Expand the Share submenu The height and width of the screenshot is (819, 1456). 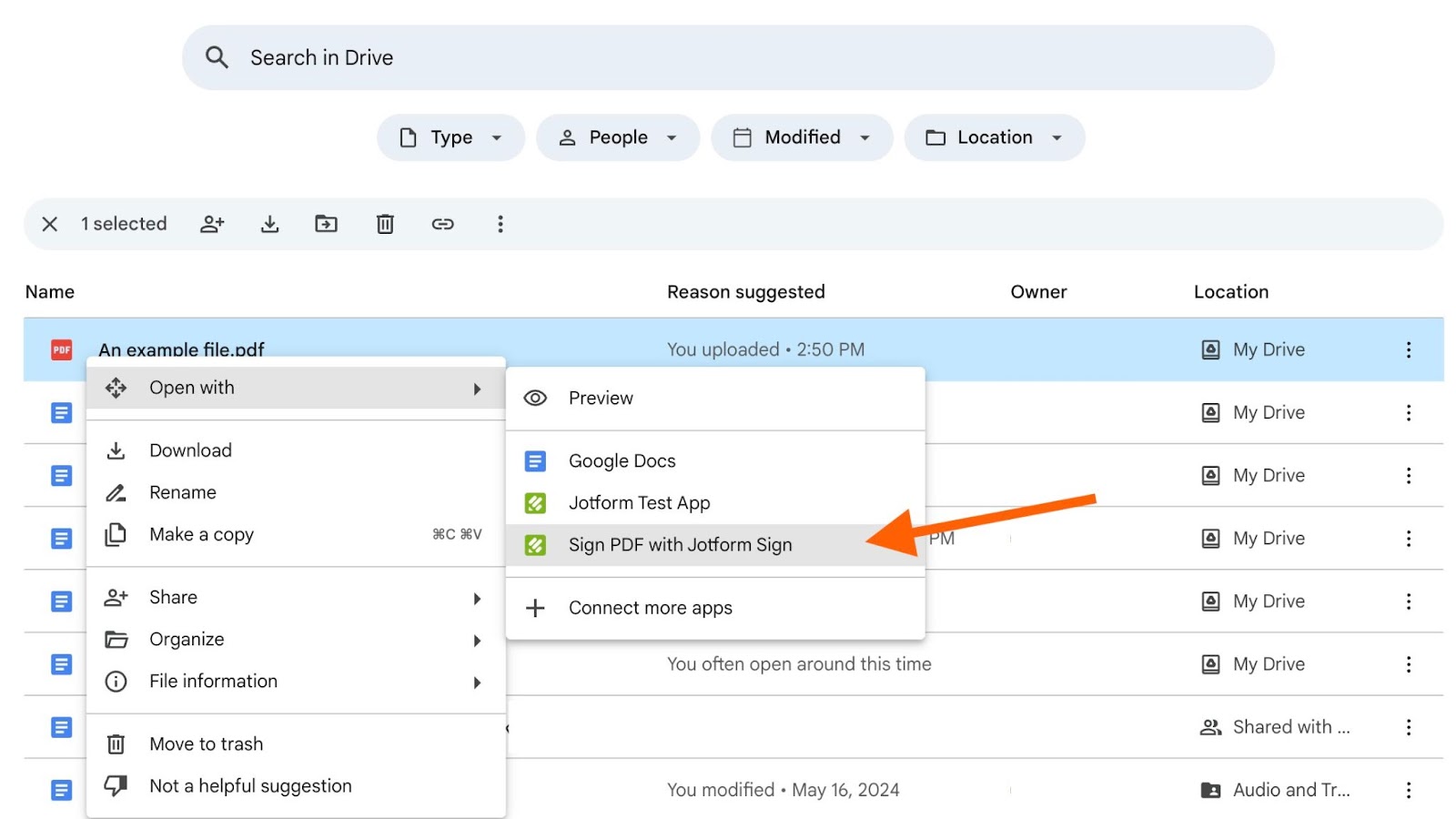coord(173,598)
